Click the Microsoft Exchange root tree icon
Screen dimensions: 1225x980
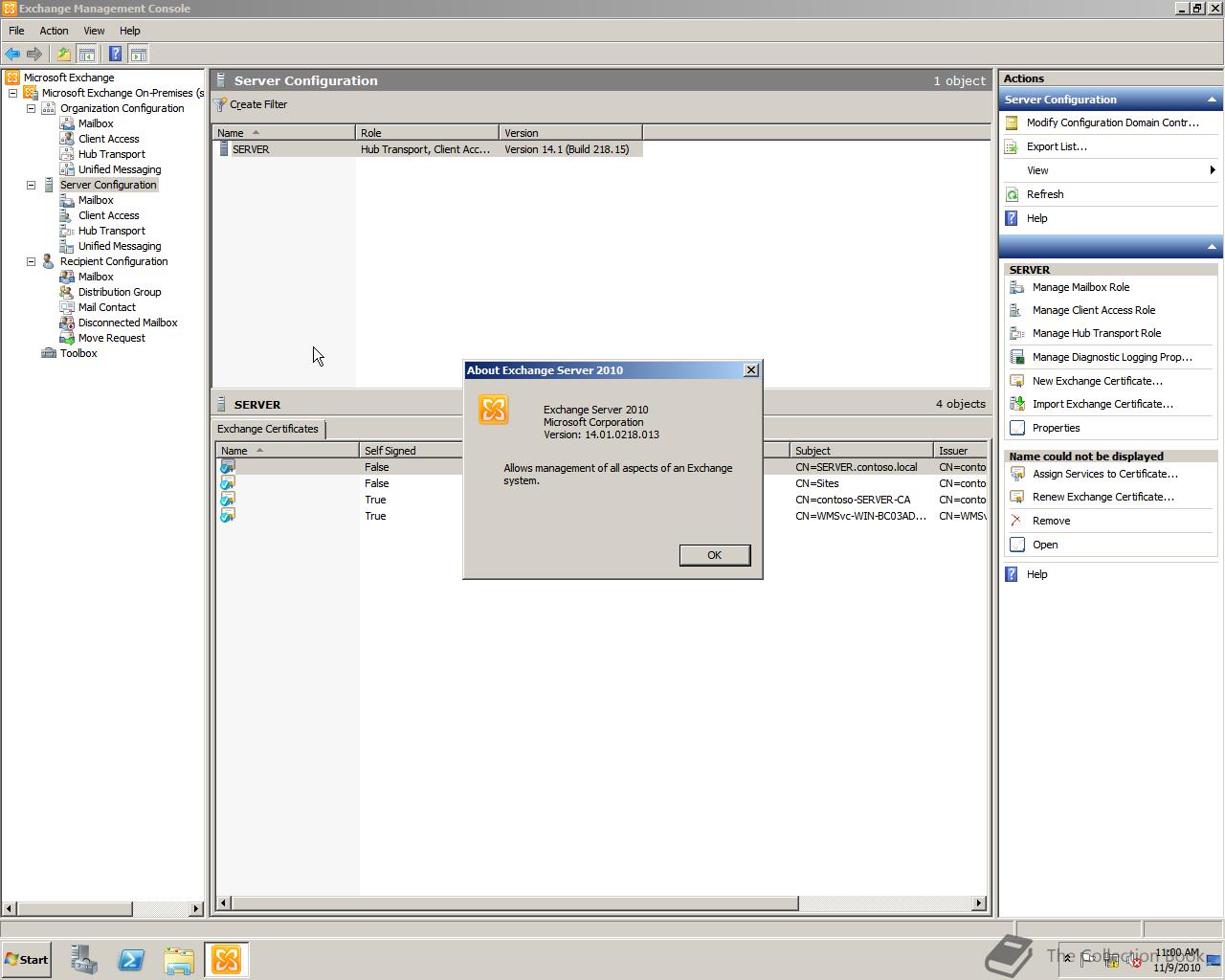(x=12, y=78)
